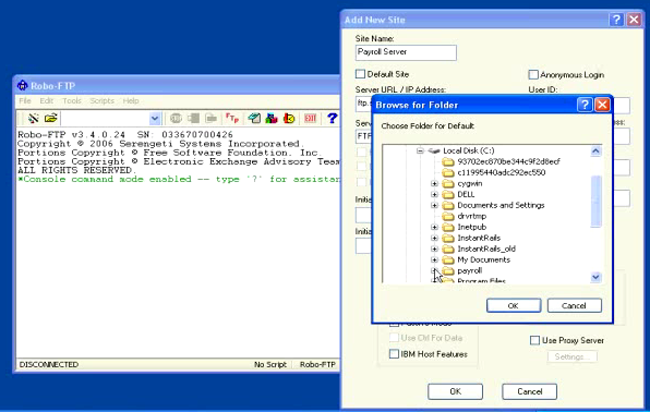Click the InstantRails_old folder icon
This screenshot has height=412, width=650.
(448, 249)
